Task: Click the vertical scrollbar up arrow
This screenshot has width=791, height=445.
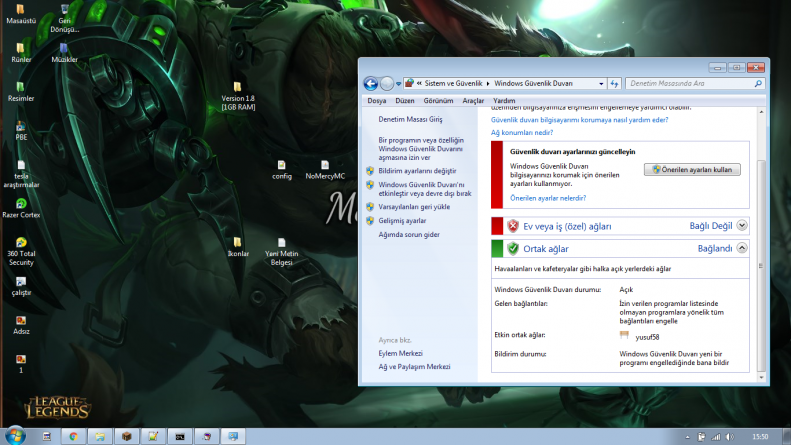Action: (x=761, y=112)
